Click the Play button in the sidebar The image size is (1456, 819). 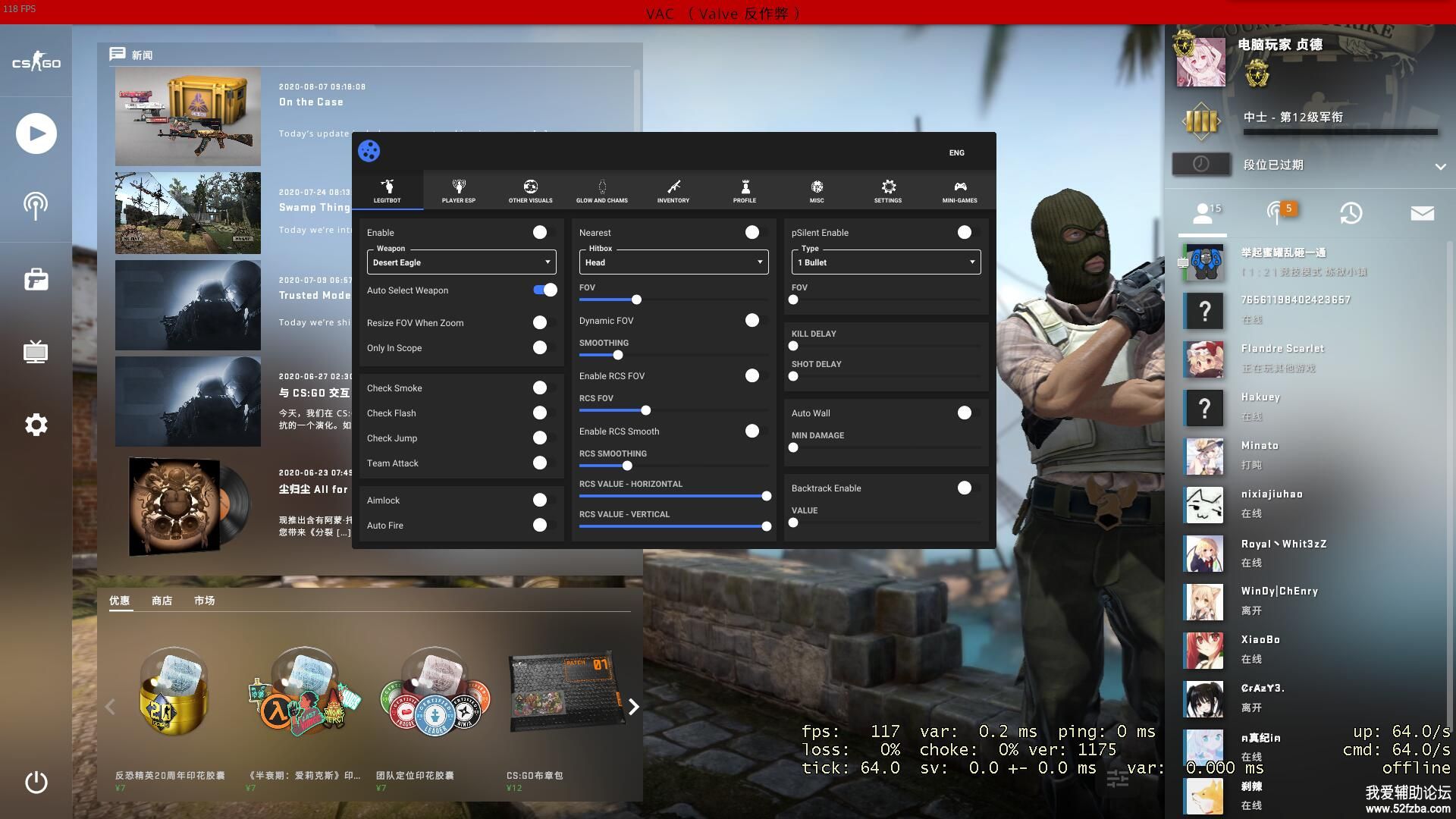point(36,133)
